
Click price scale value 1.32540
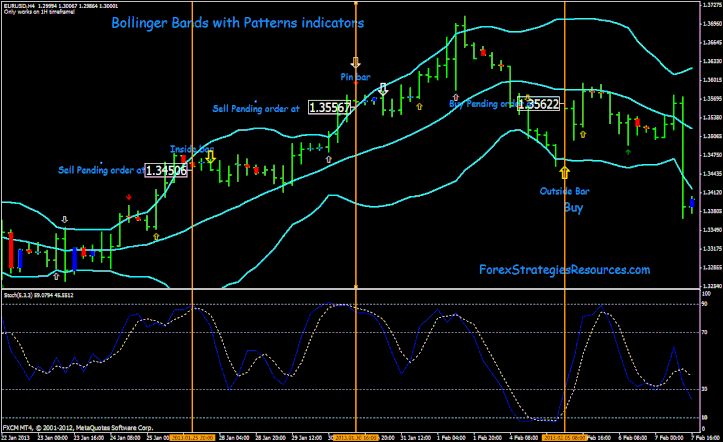pyautogui.click(x=712, y=286)
